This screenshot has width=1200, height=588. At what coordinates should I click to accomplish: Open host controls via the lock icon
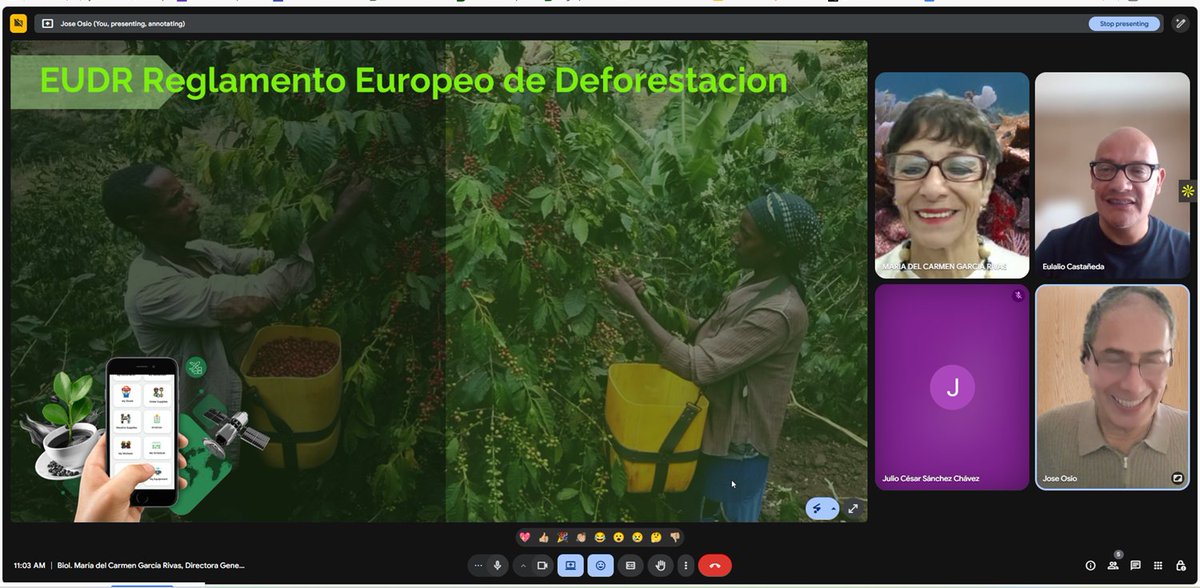[x=1182, y=565]
